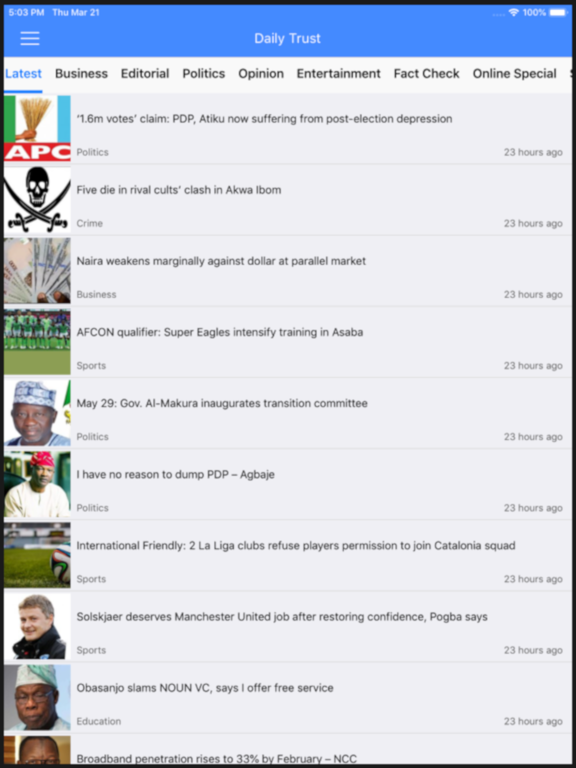Select the Fact Check tab
This screenshot has width=576, height=768.
(x=427, y=73)
